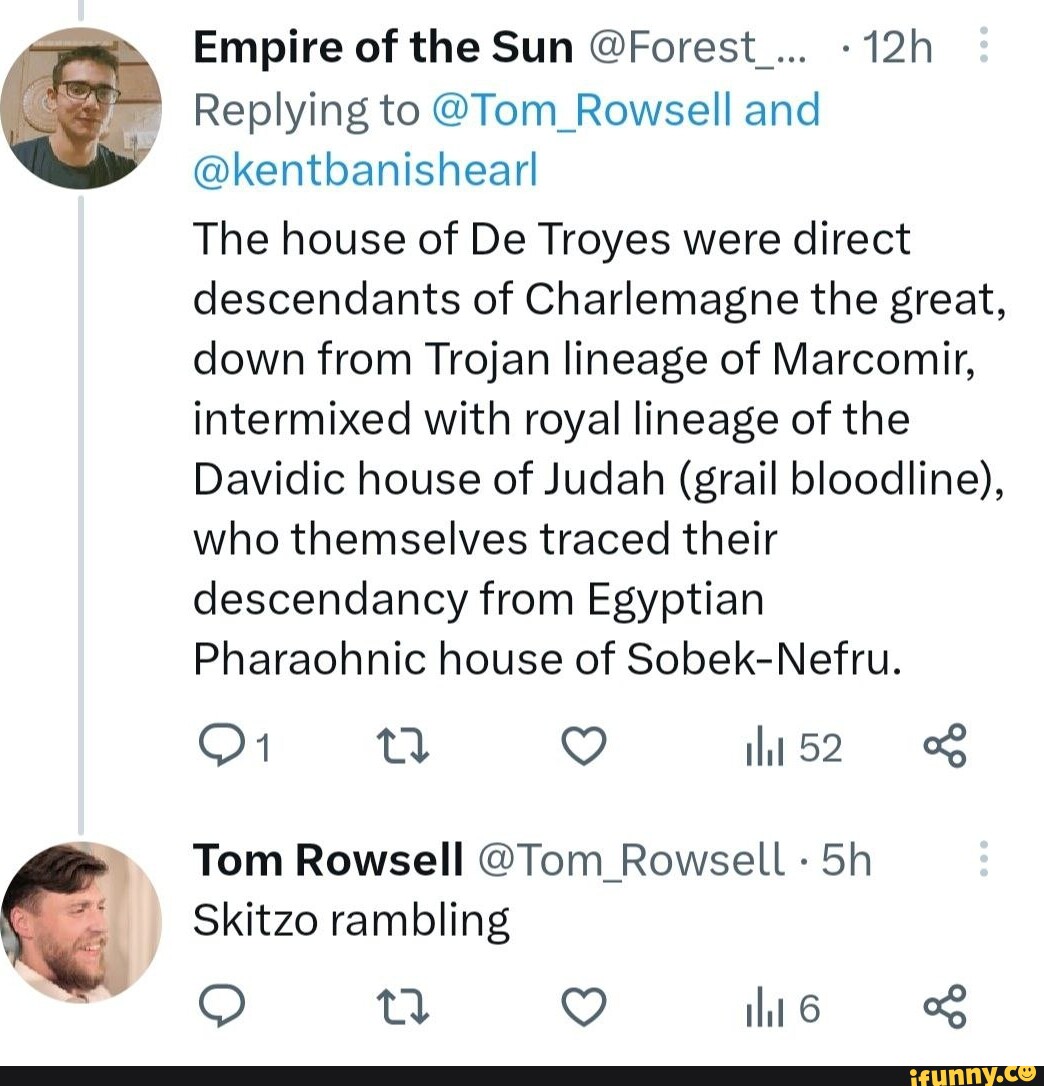Click the share icon on Tom Rowsell's reply

944,1008
